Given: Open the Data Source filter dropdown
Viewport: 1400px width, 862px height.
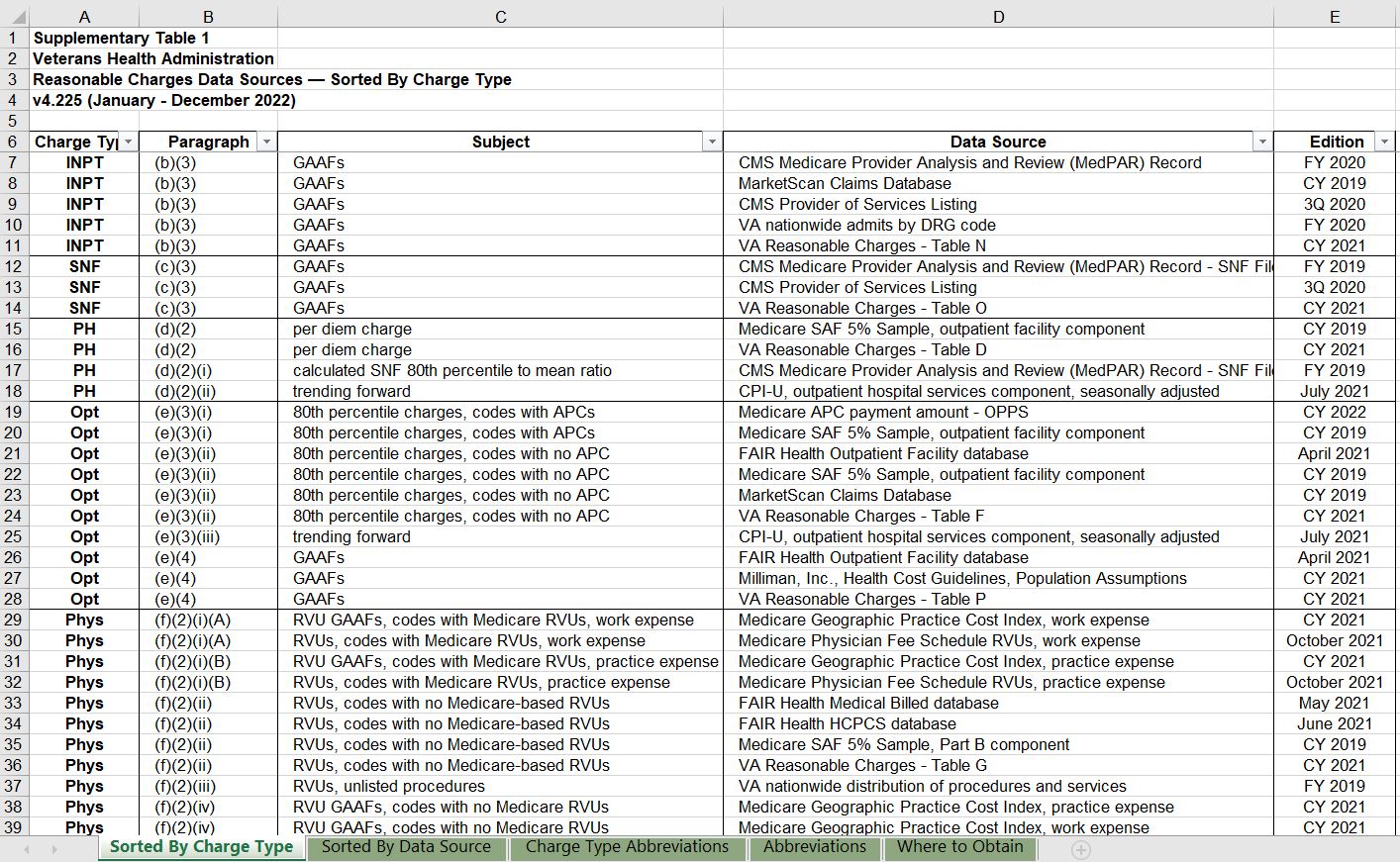Looking at the screenshot, I should pyautogui.click(x=1261, y=143).
